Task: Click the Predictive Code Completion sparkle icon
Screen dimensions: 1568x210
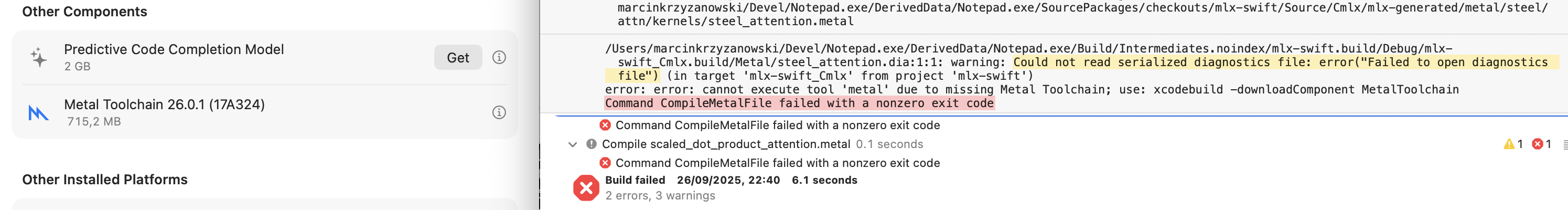Action: (38, 57)
